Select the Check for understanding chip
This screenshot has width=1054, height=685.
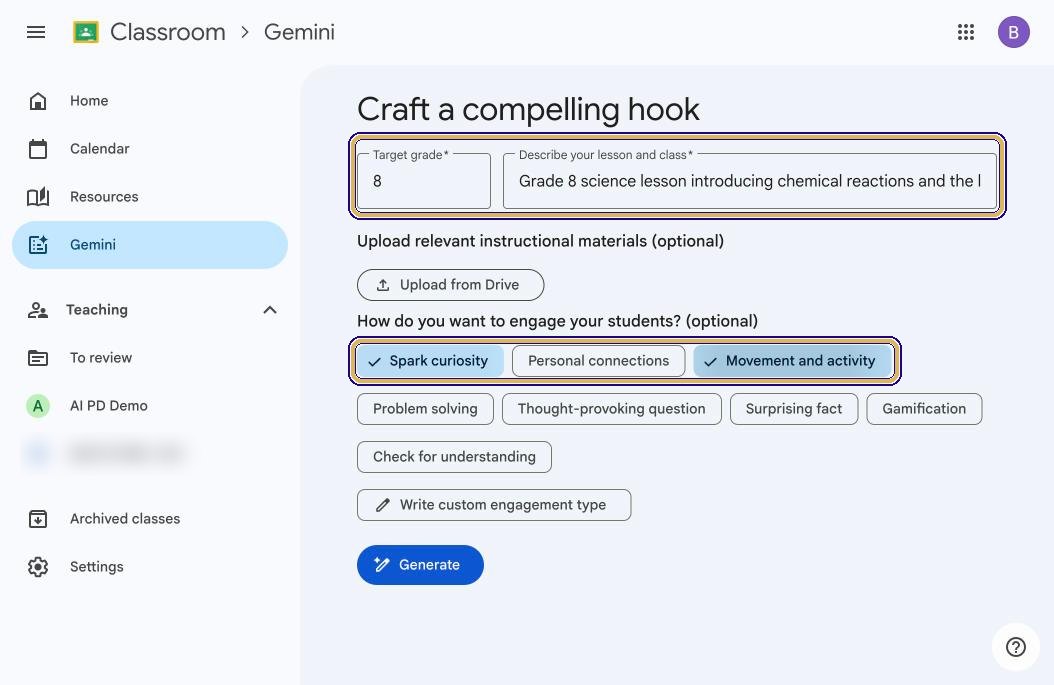[454, 457]
